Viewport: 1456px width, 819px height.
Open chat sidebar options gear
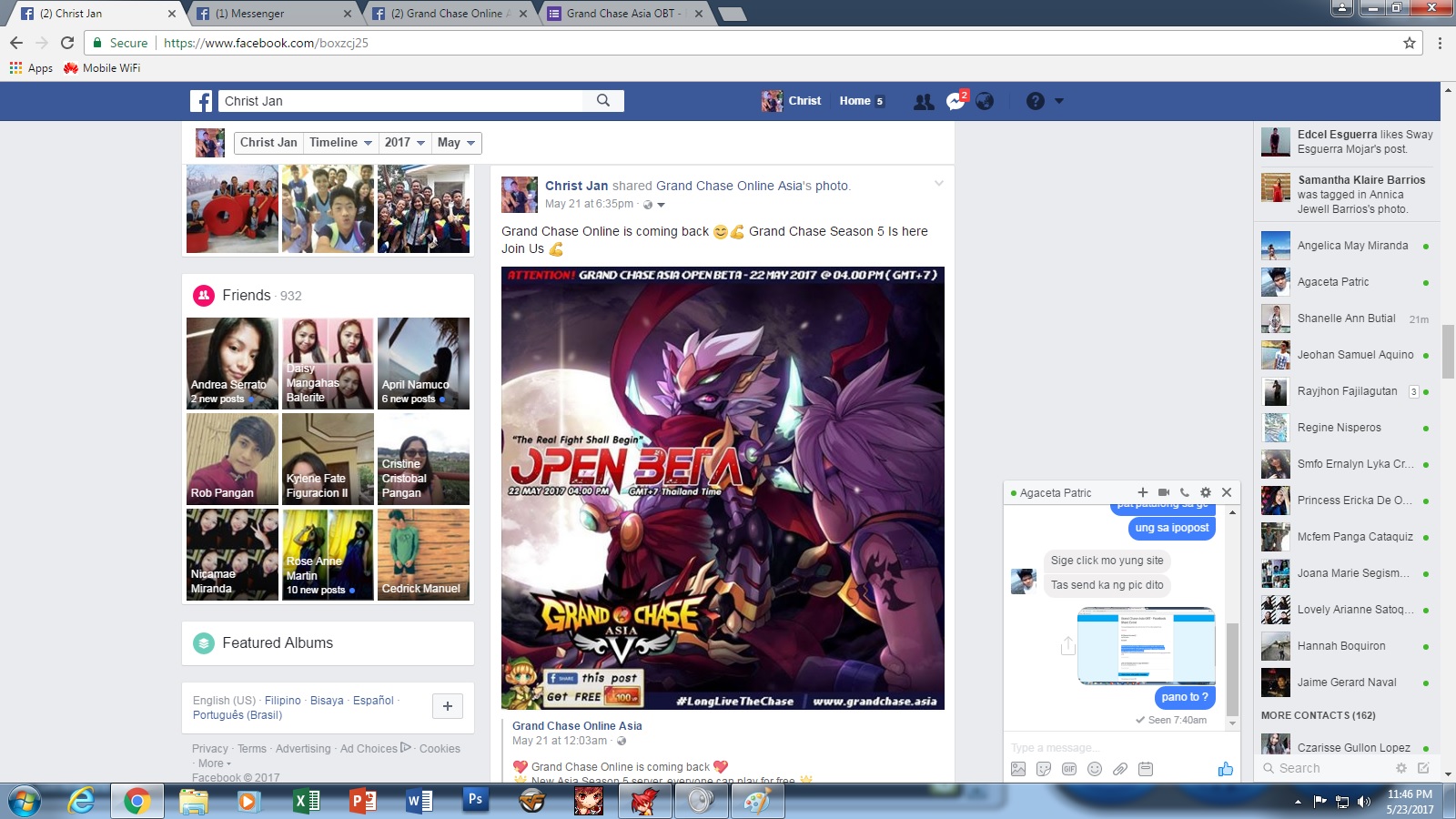[1401, 768]
